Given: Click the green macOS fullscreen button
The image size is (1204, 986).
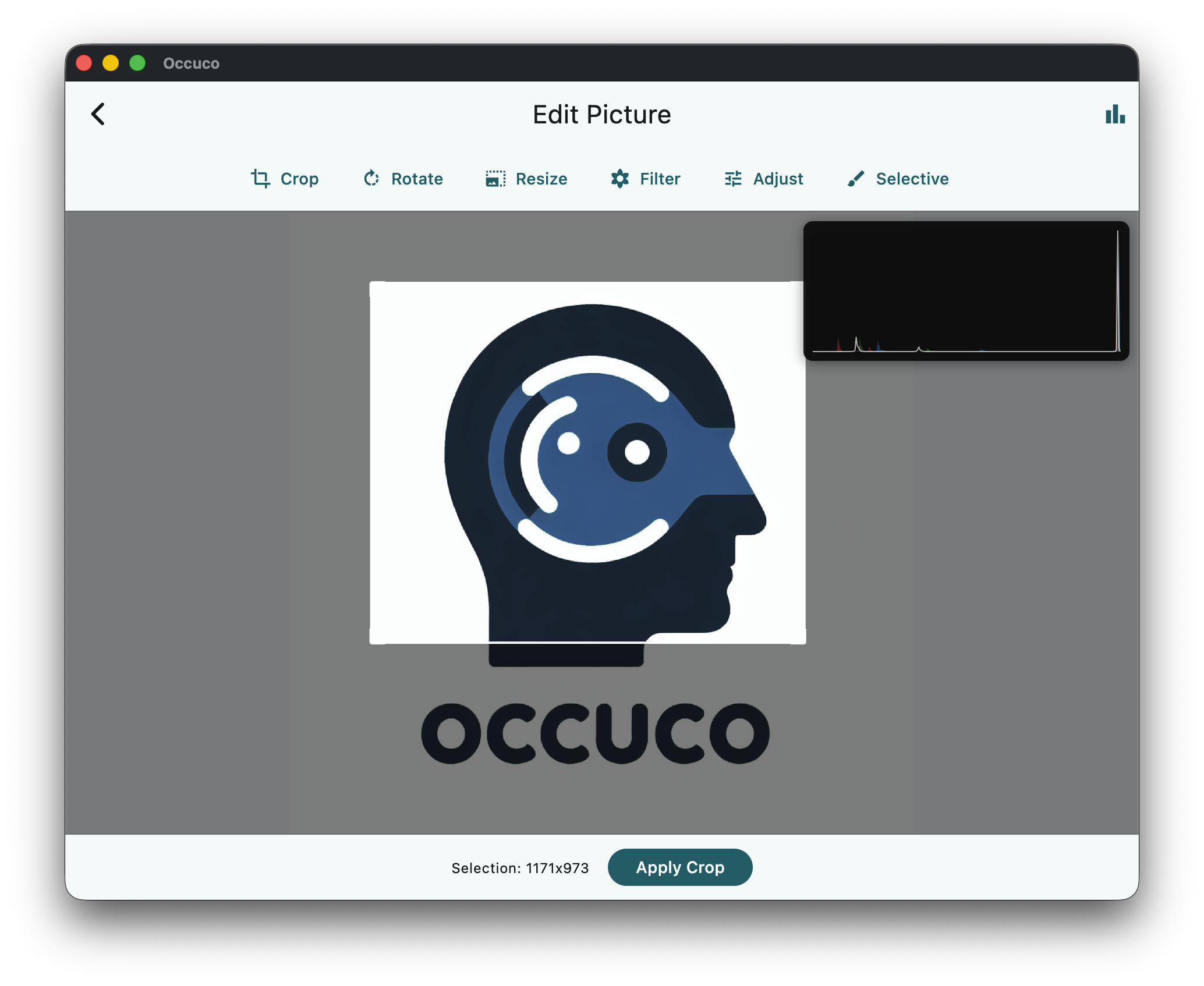Looking at the screenshot, I should tap(137, 63).
